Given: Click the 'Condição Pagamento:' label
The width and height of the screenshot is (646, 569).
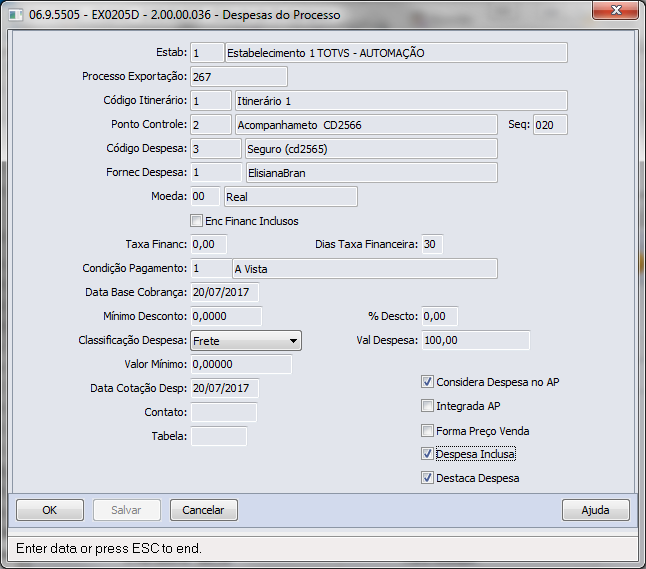Looking at the screenshot, I should [135, 268].
